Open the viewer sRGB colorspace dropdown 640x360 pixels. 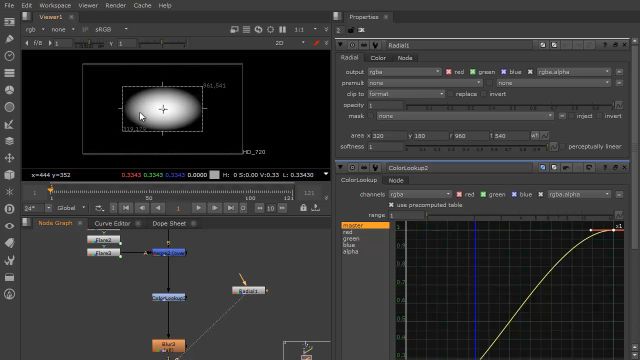111,29
